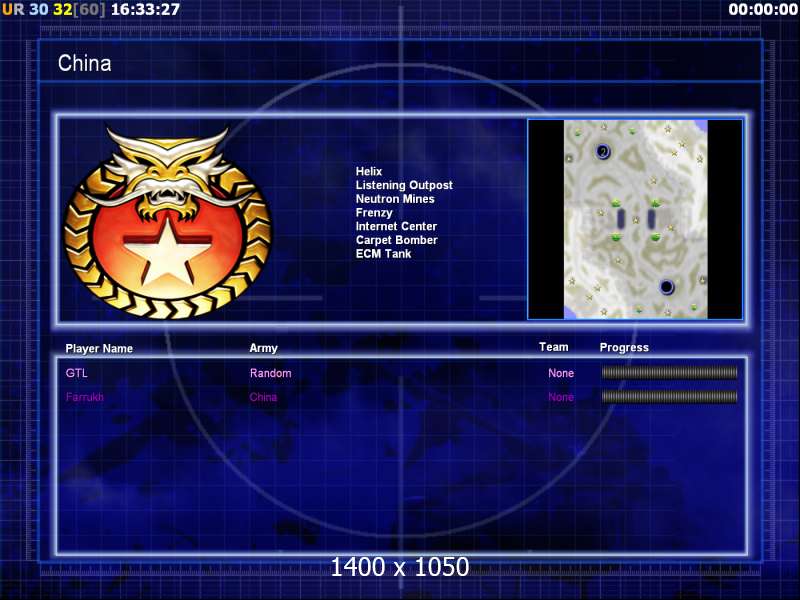800x600 pixels.
Task: Click the Carpet Bomber entry
Action: [396, 240]
